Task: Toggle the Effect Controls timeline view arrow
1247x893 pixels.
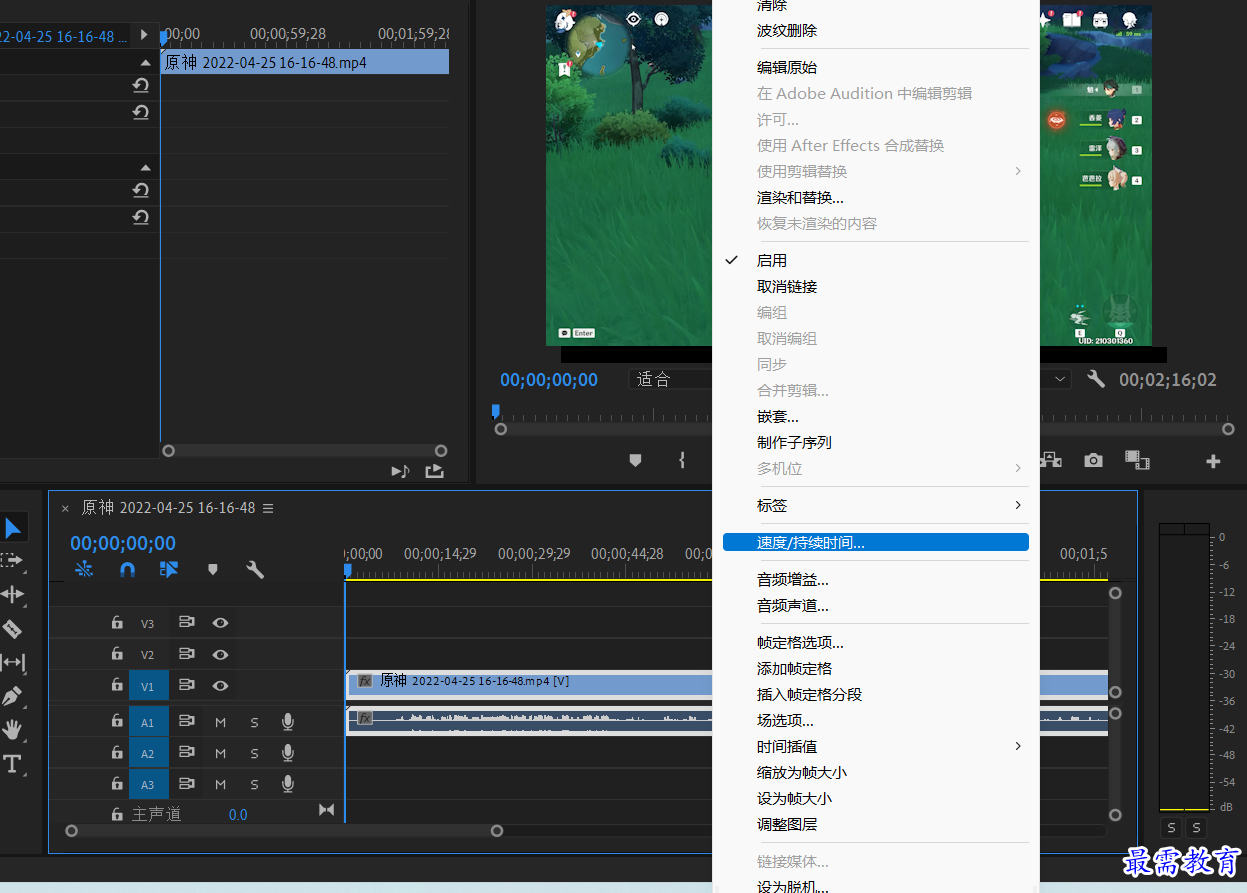Action: point(146,35)
